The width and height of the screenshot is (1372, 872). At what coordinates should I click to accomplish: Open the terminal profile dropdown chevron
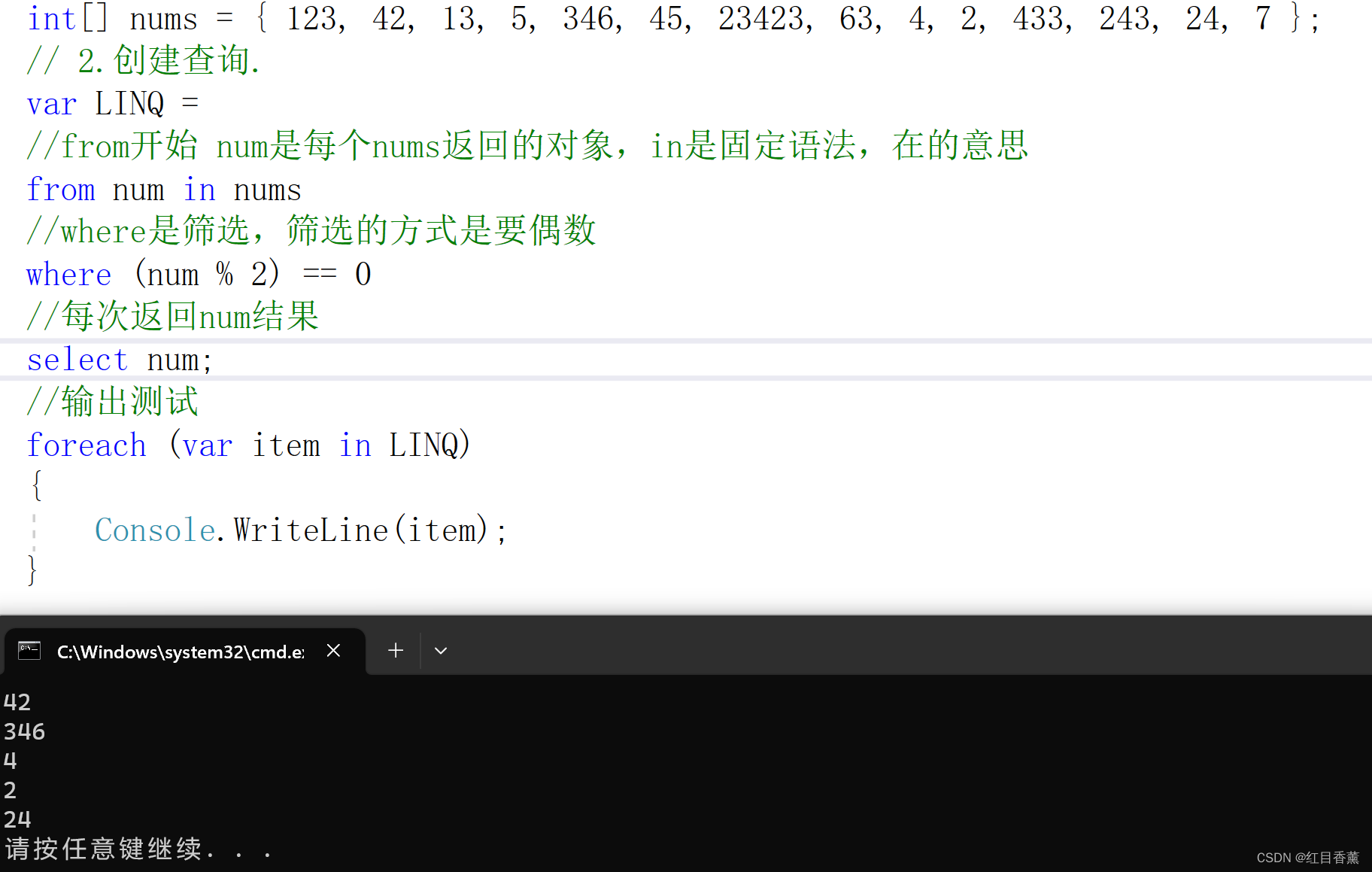click(x=441, y=650)
